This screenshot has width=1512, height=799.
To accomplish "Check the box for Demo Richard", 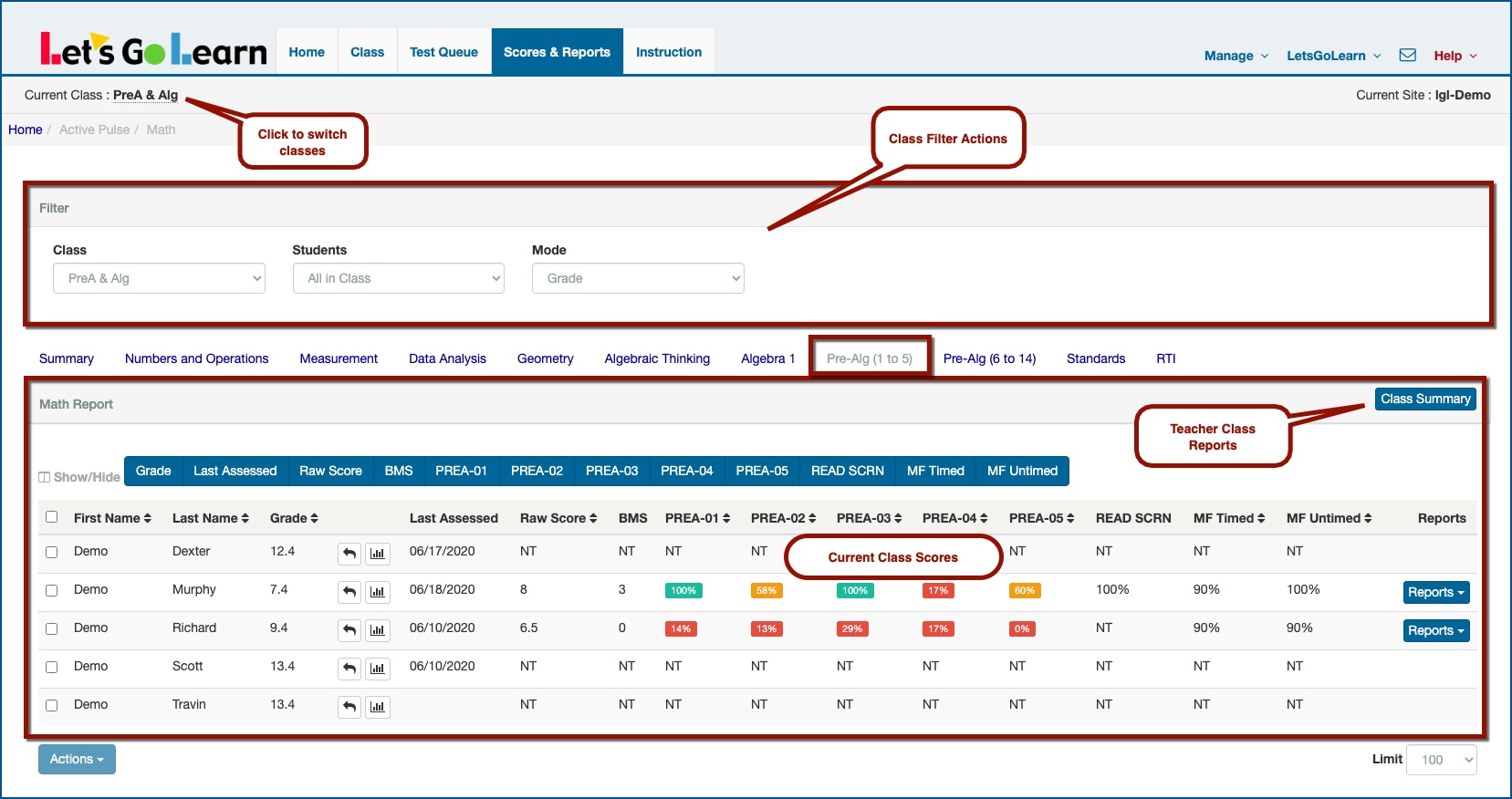I will [52, 628].
